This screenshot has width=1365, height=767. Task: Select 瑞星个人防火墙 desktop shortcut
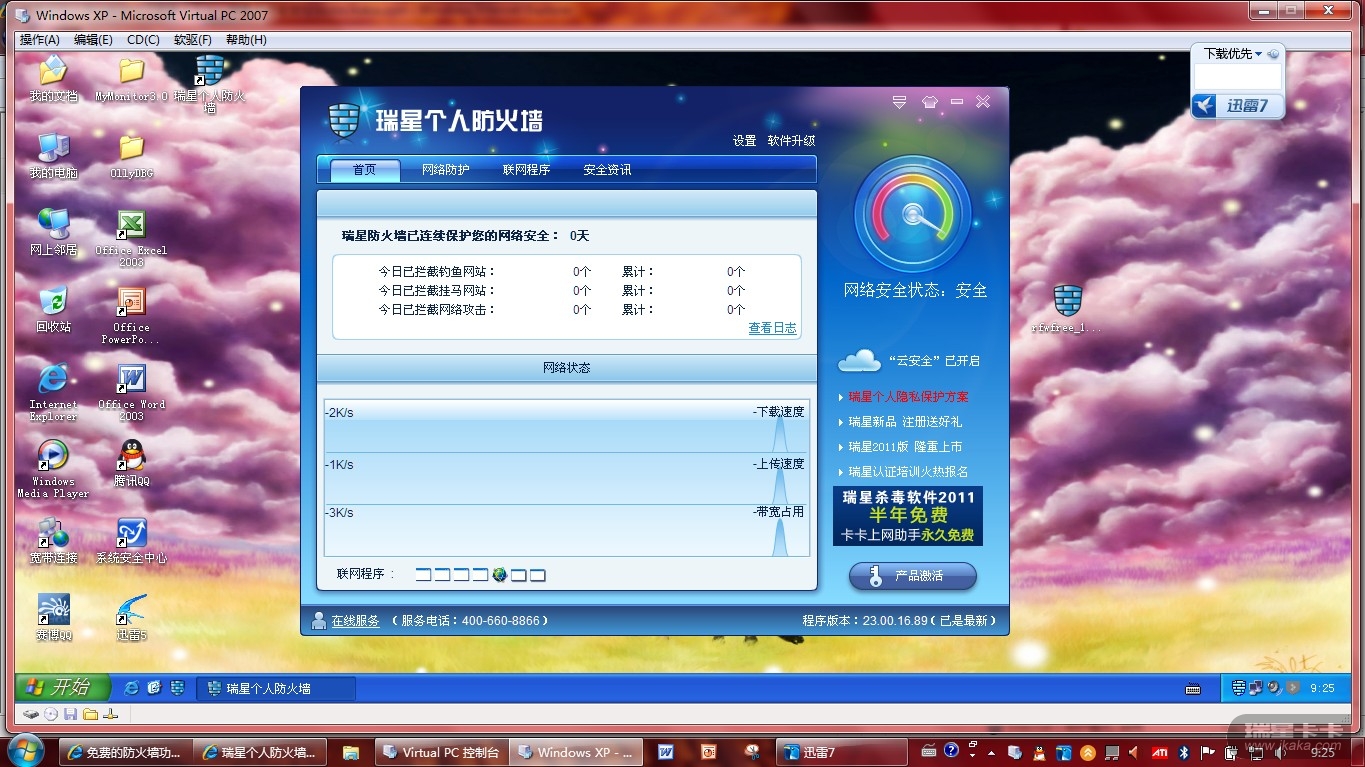coord(209,83)
